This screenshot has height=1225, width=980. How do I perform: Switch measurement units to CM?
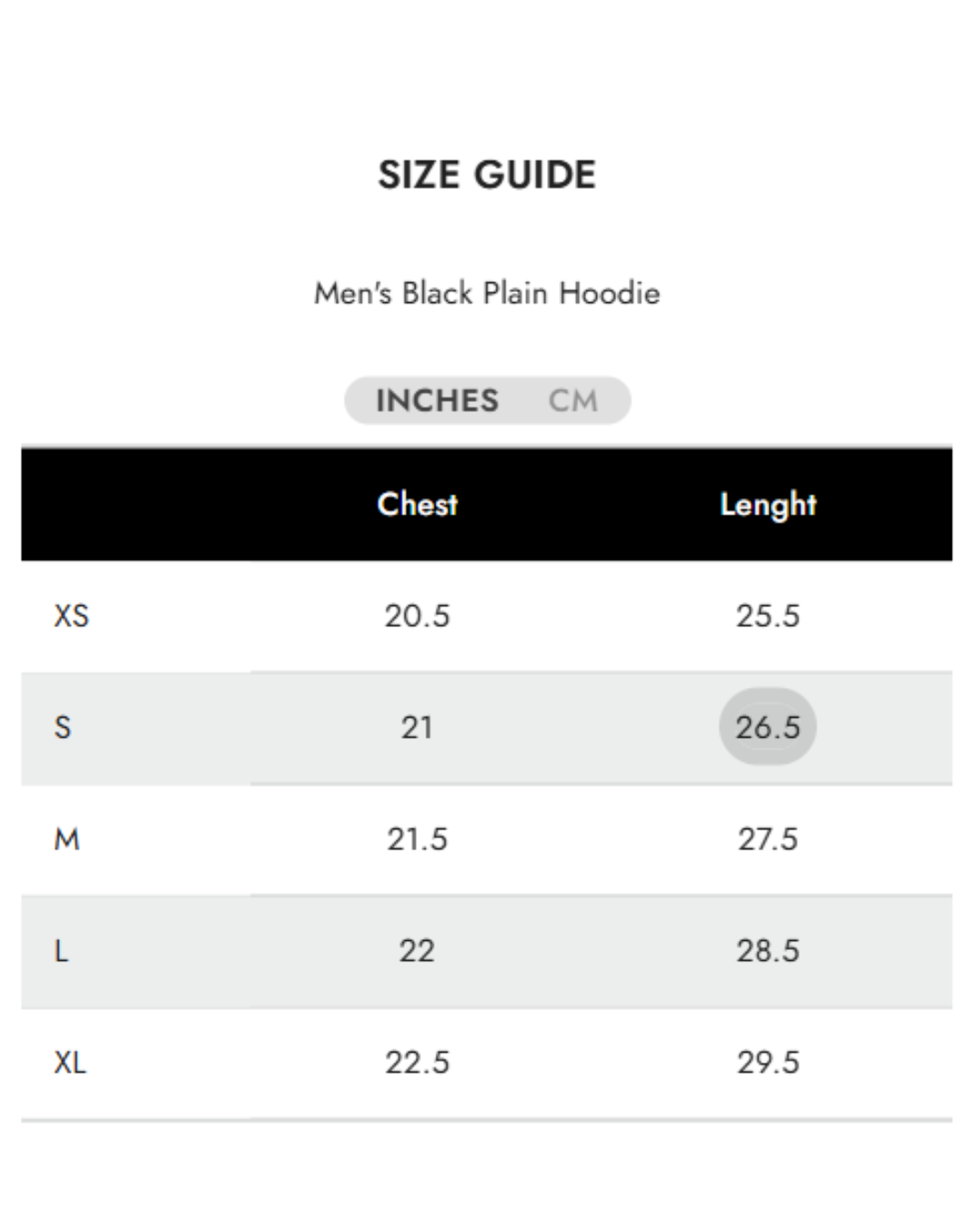[573, 400]
